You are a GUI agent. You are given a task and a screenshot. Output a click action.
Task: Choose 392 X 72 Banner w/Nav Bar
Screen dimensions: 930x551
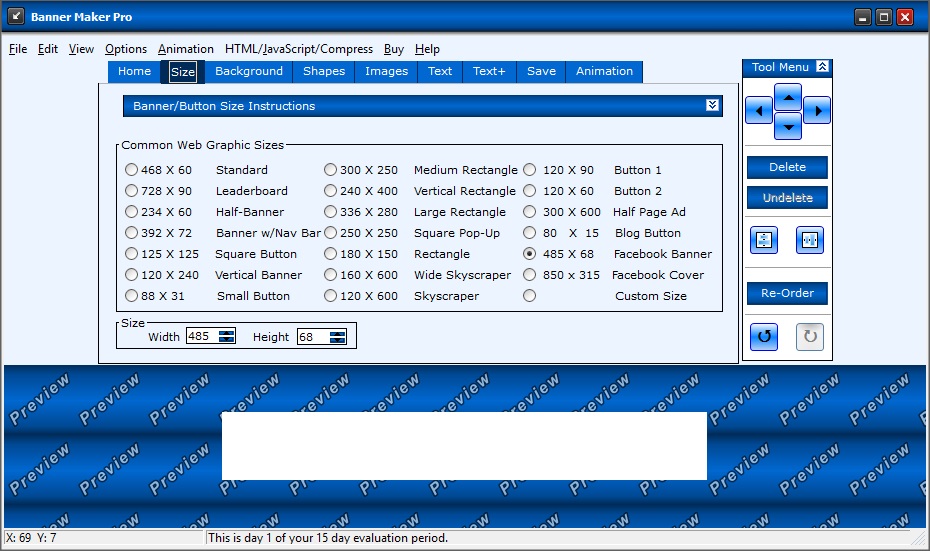(131, 232)
